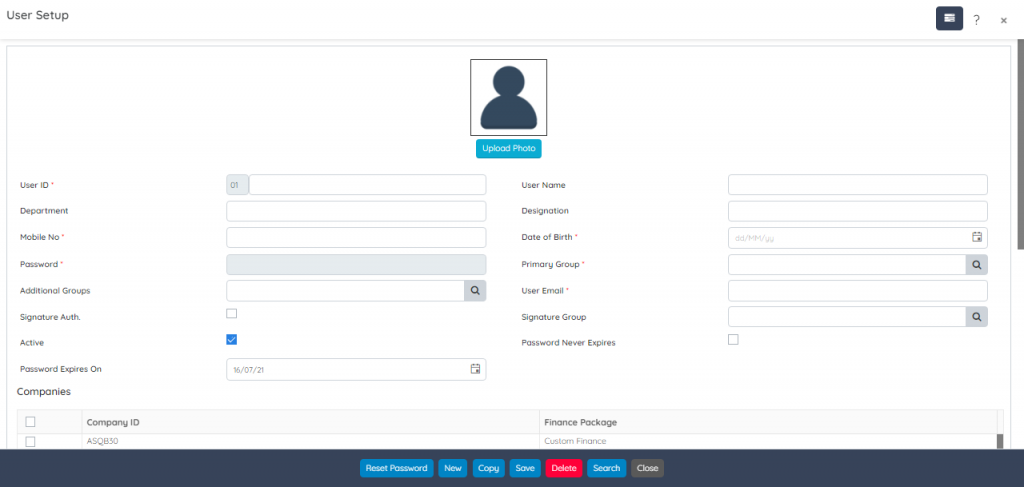
Task: Open the Password Expires On calendar icon
Action: pyautogui.click(x=476, y=369)
